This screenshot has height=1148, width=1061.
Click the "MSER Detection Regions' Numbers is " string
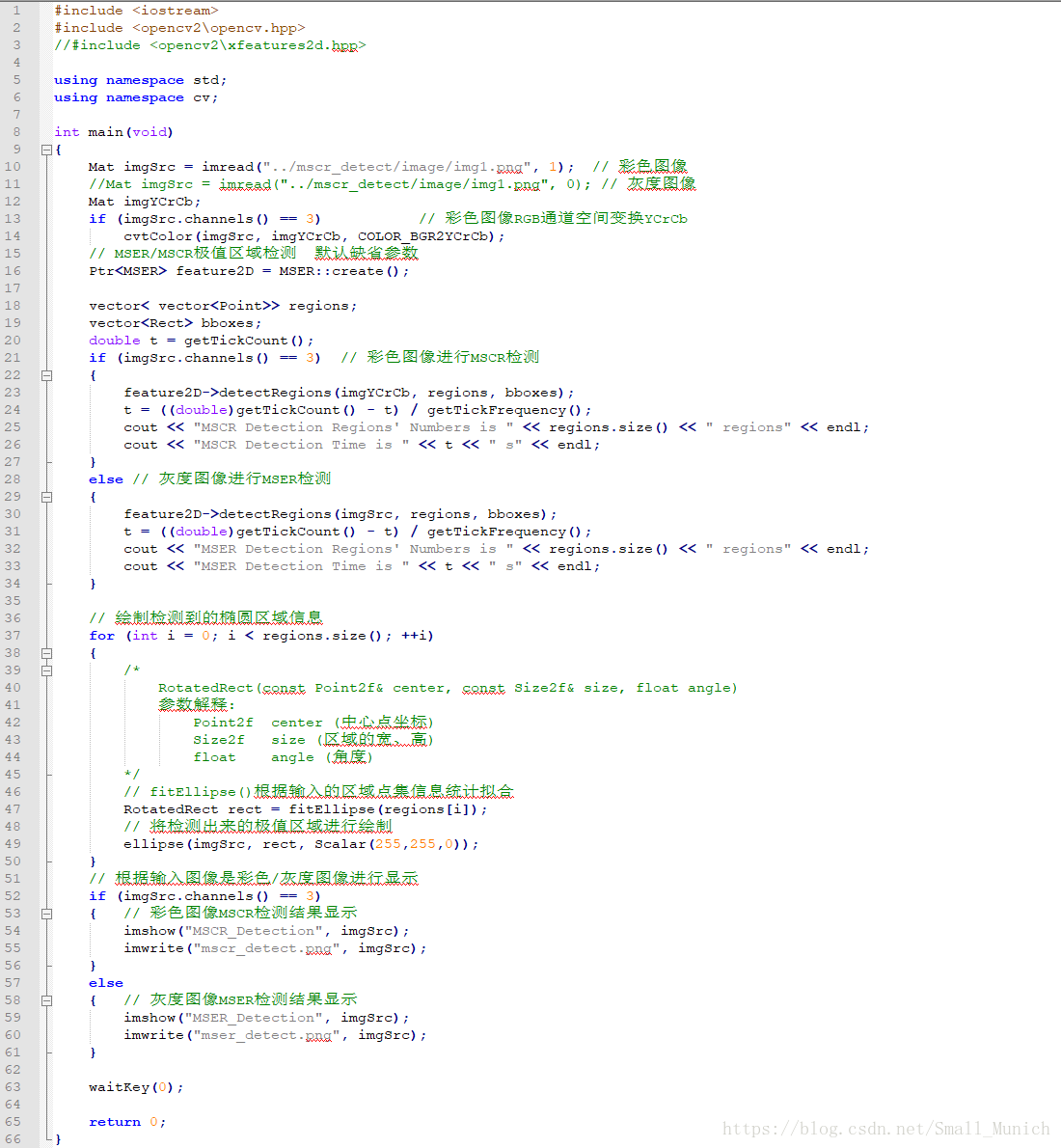353,548
